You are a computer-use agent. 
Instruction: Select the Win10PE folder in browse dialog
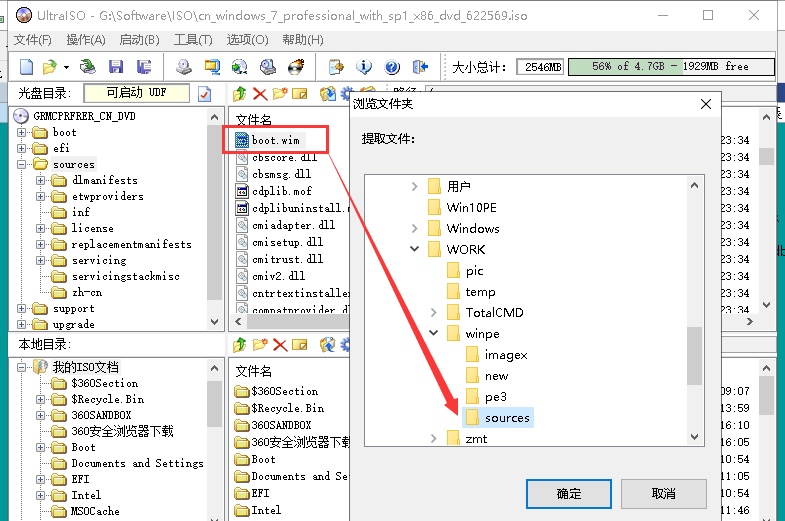pyautogui.click(x=462, y=207)
